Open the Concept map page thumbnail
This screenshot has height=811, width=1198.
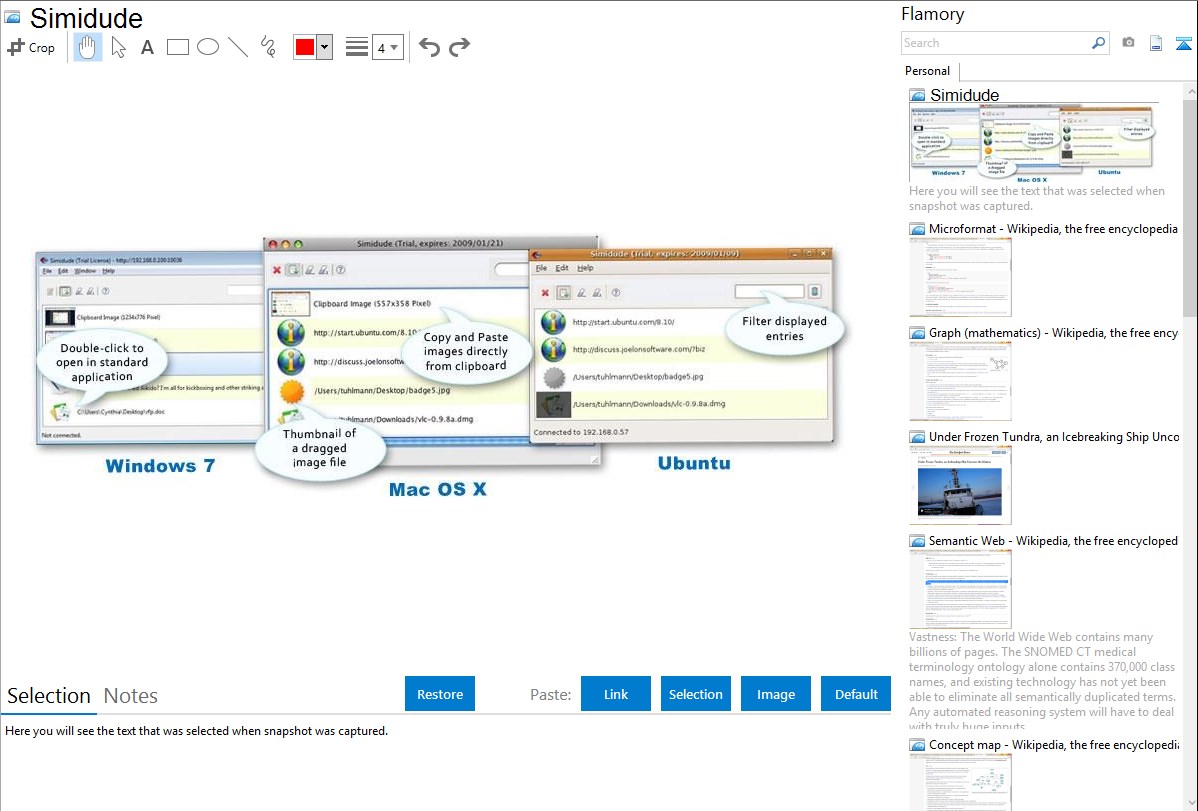pos(960,782)
